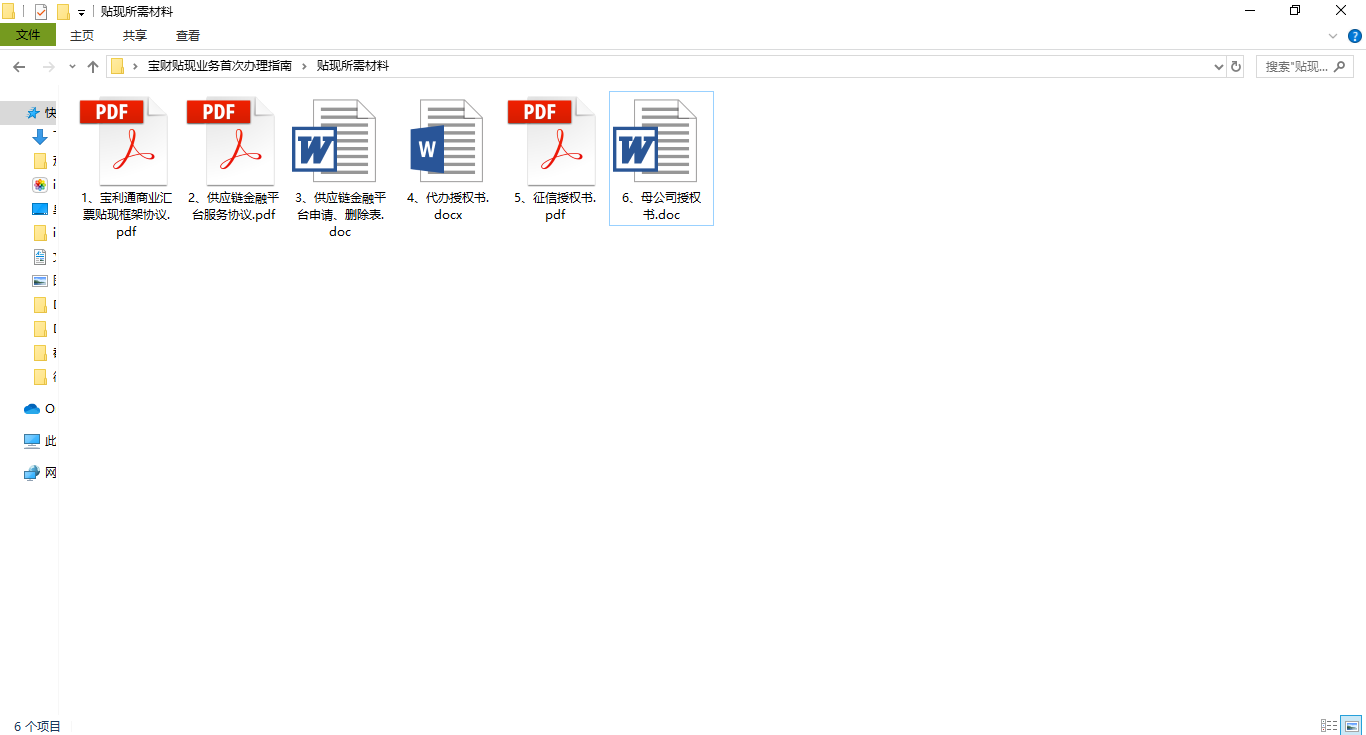Close the 贴现所需材料 window
Viewport: 1366px width, 735px height.
point(1342,11)
